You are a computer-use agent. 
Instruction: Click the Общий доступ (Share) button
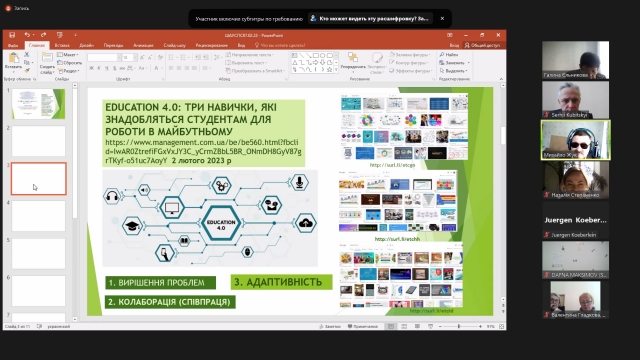482,45
